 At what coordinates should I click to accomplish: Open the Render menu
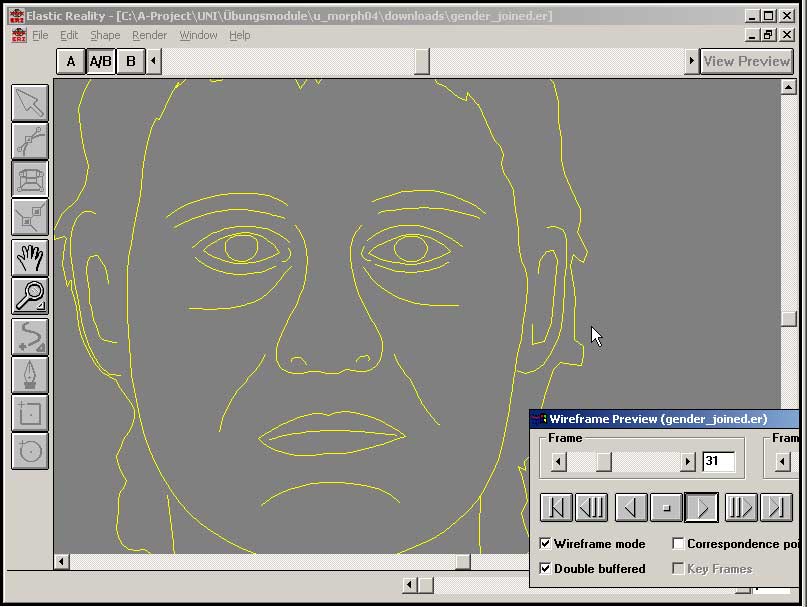tap(149, 35)
